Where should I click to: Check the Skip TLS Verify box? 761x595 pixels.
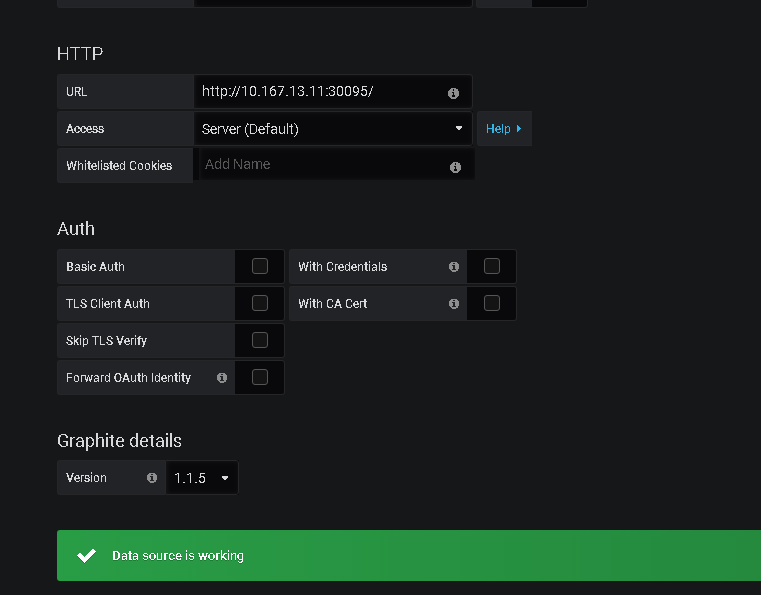point(260,340)
